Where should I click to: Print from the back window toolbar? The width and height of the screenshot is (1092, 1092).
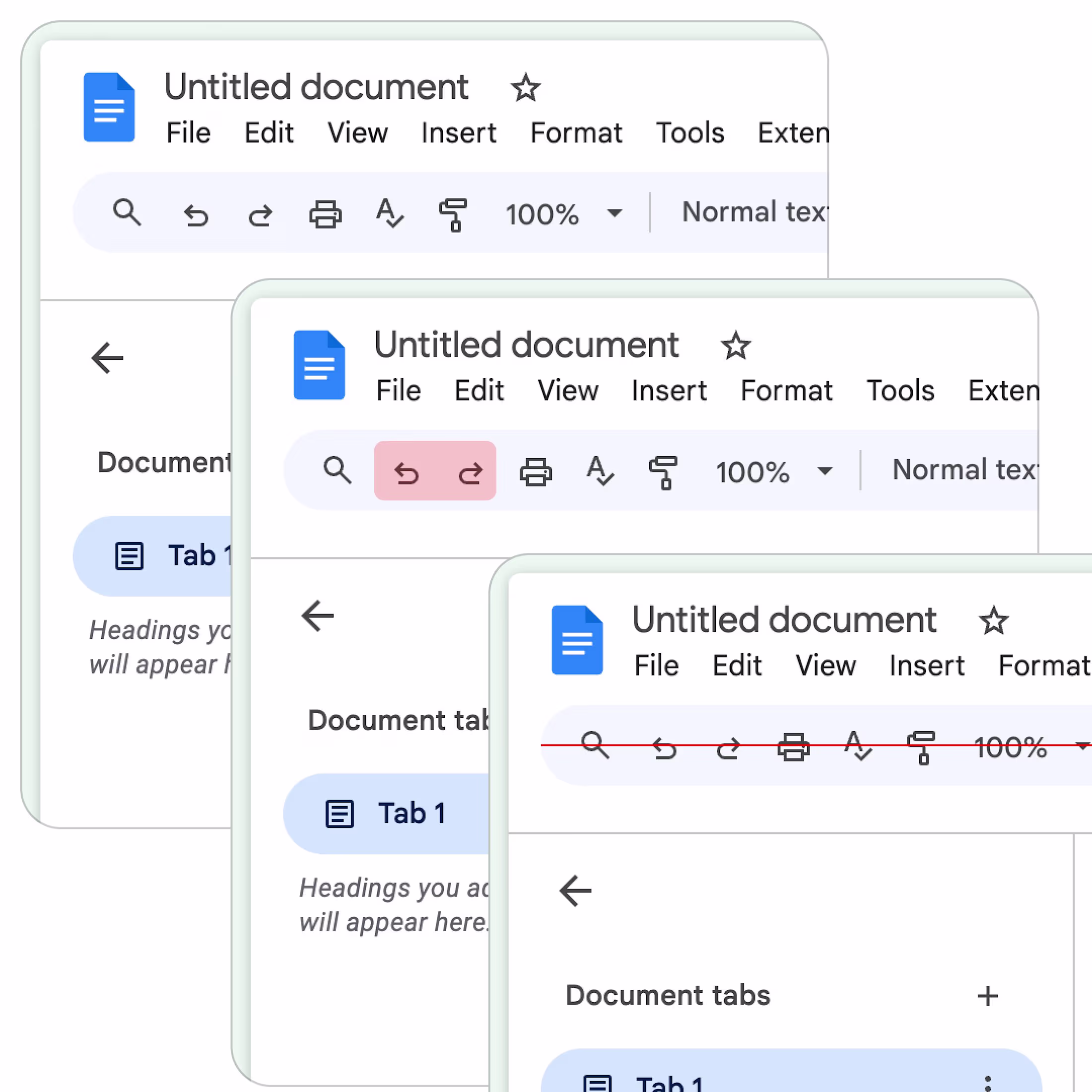[x=326, y=214]
